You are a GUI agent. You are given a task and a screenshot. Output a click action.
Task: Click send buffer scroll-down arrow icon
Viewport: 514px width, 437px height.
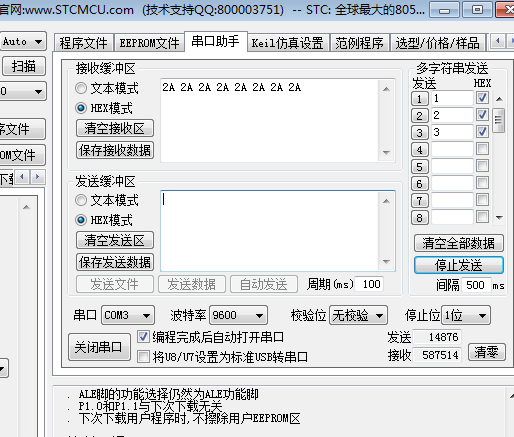386,262
